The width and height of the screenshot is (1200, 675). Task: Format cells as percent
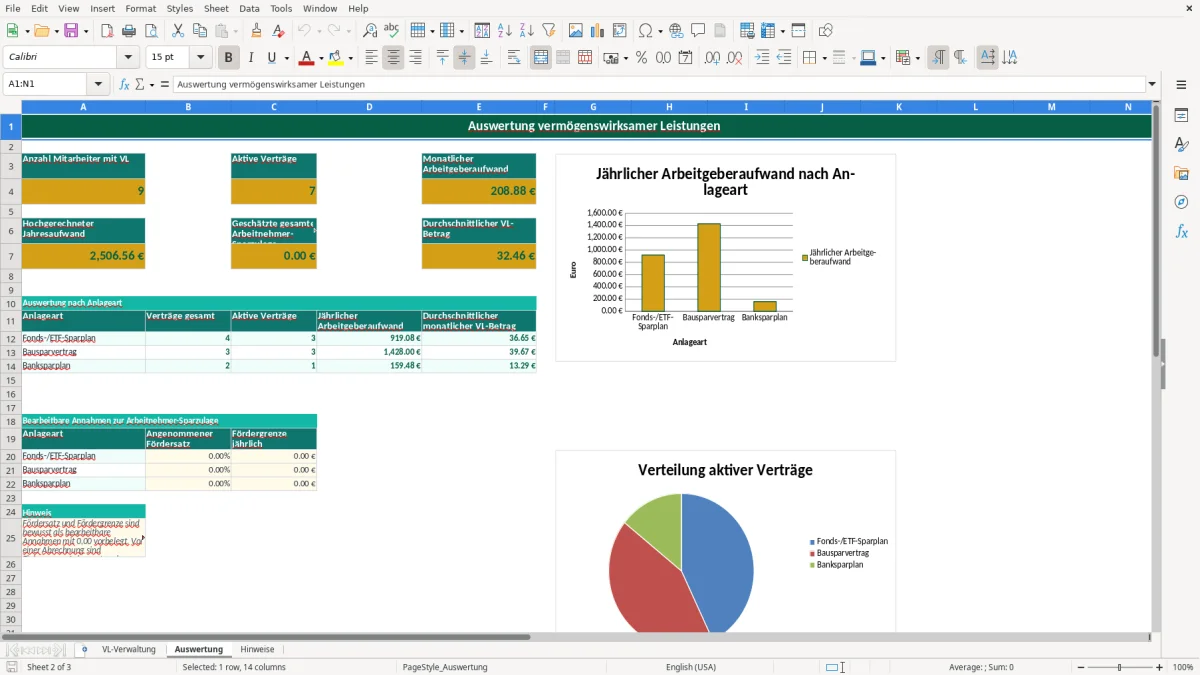pos(641,58)
